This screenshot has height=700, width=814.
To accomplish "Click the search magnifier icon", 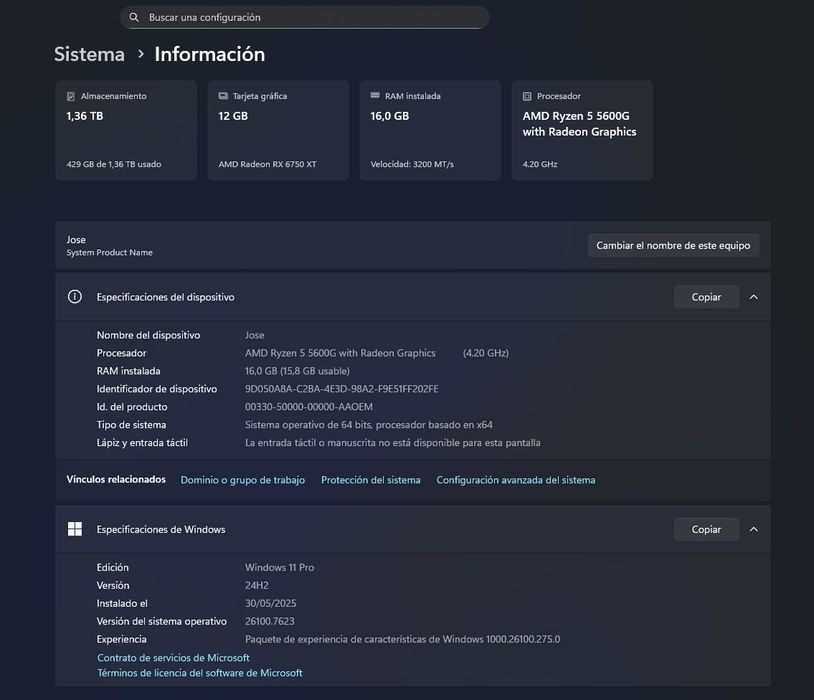I will click(x=134, y=17).
